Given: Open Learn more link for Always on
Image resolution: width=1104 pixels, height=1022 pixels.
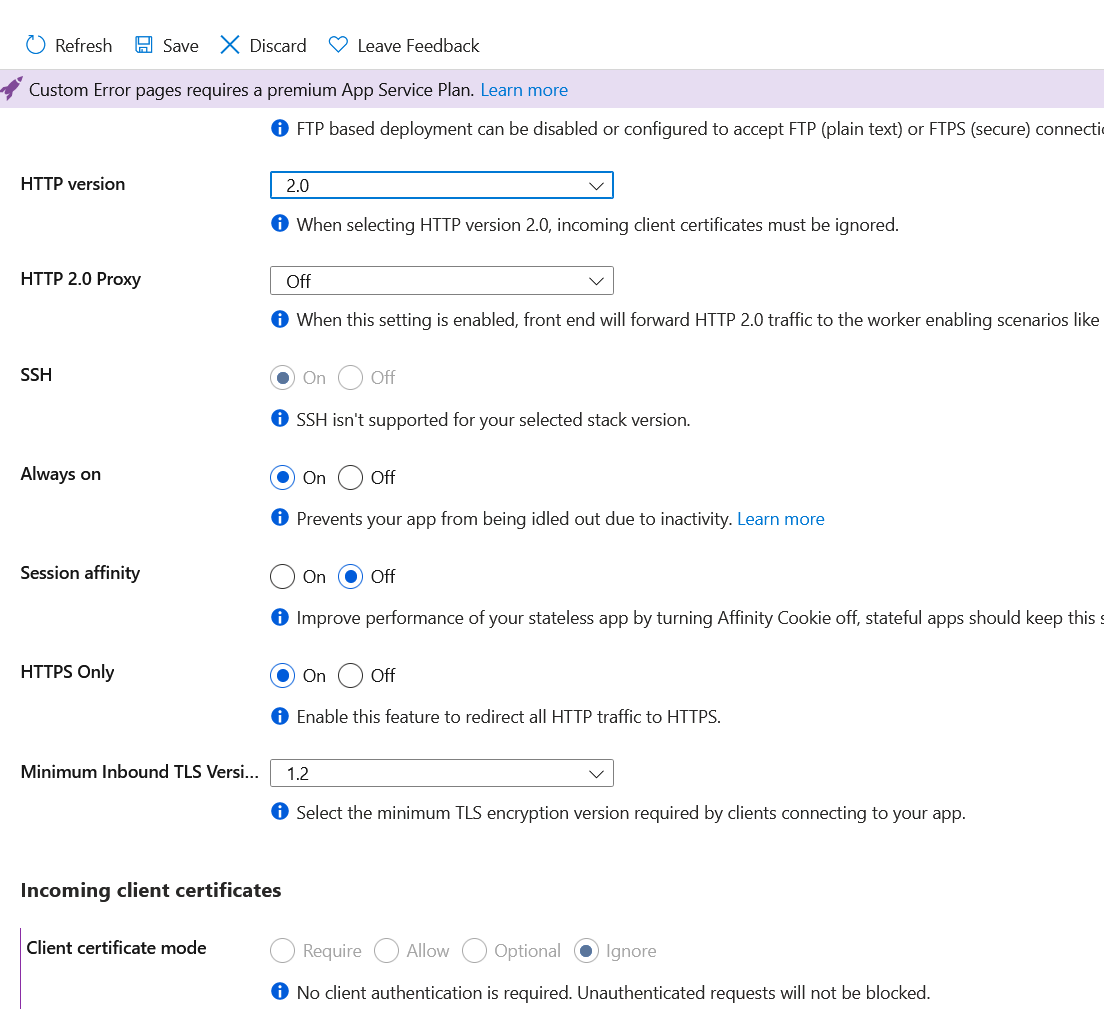Looking at the screenshot, I should click(x=780, y=519).
